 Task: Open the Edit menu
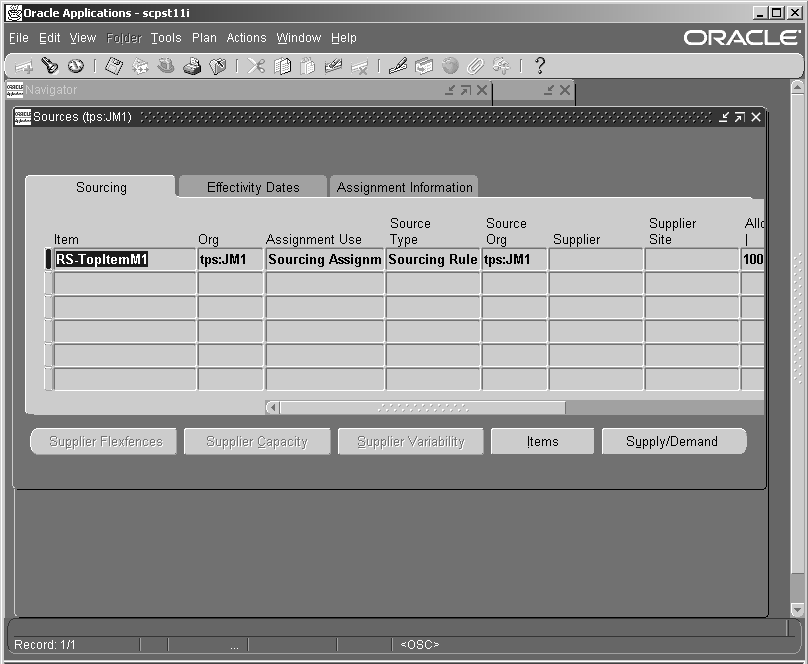coord(49,38)
